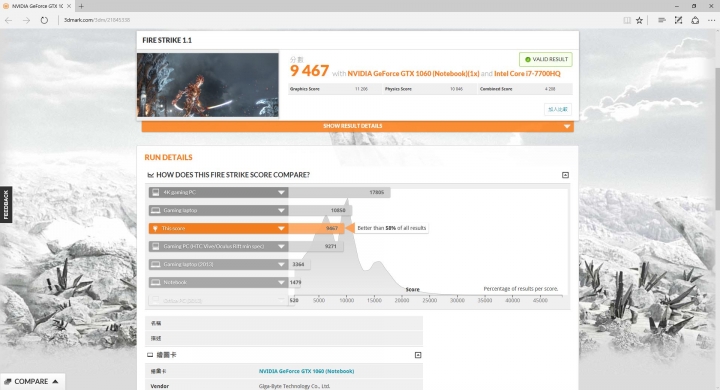Click the Combined Score label
The width and height of the screenshot is (720, 390).
496,89
